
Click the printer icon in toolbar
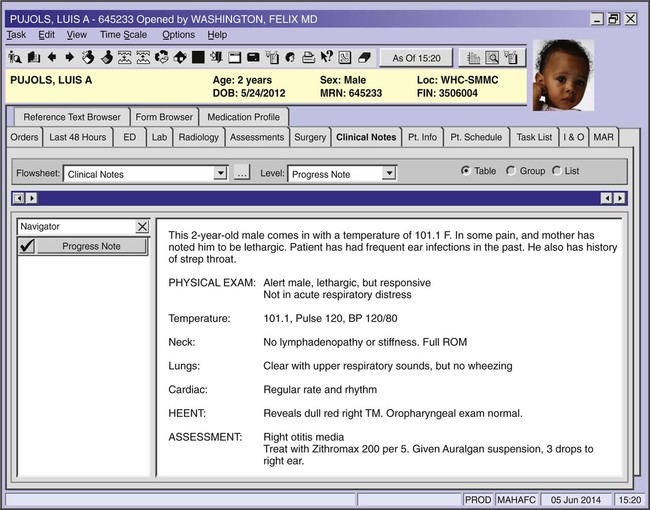coord(307,57)
